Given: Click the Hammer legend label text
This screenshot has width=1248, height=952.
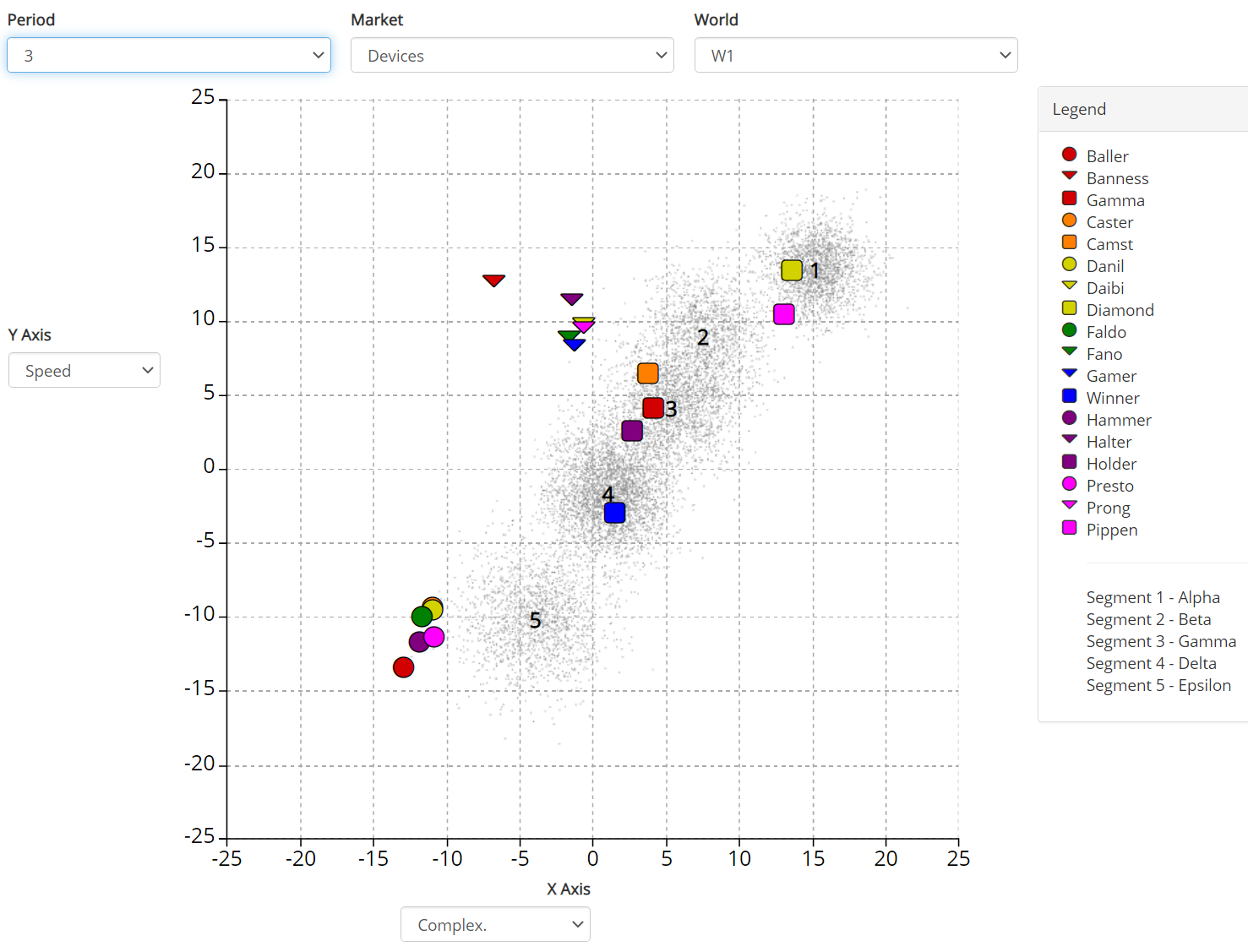Looking at the screenshot, I should click(x=1119, y=420).
